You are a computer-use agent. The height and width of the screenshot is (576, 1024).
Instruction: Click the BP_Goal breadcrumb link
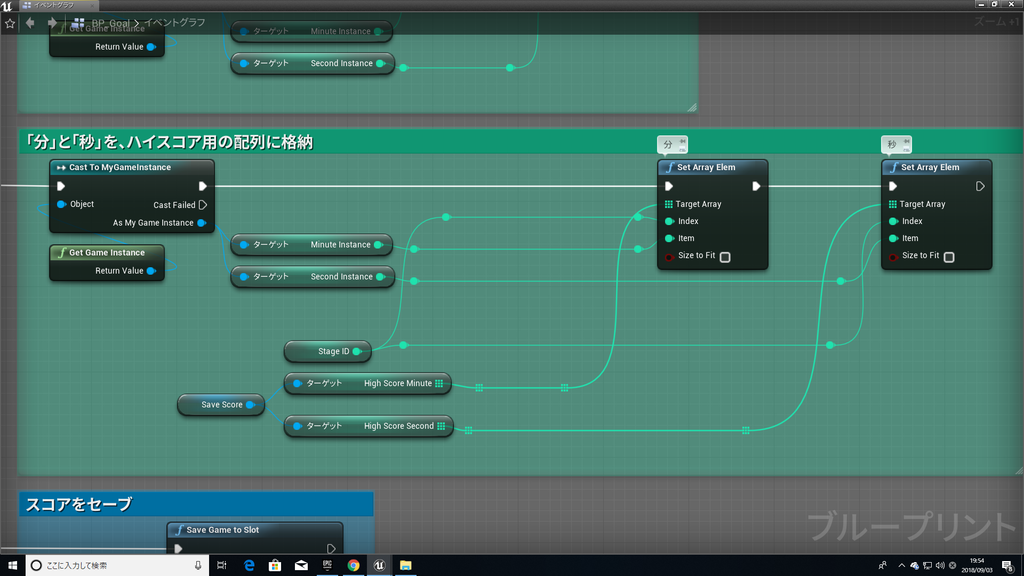pos(110,23)
